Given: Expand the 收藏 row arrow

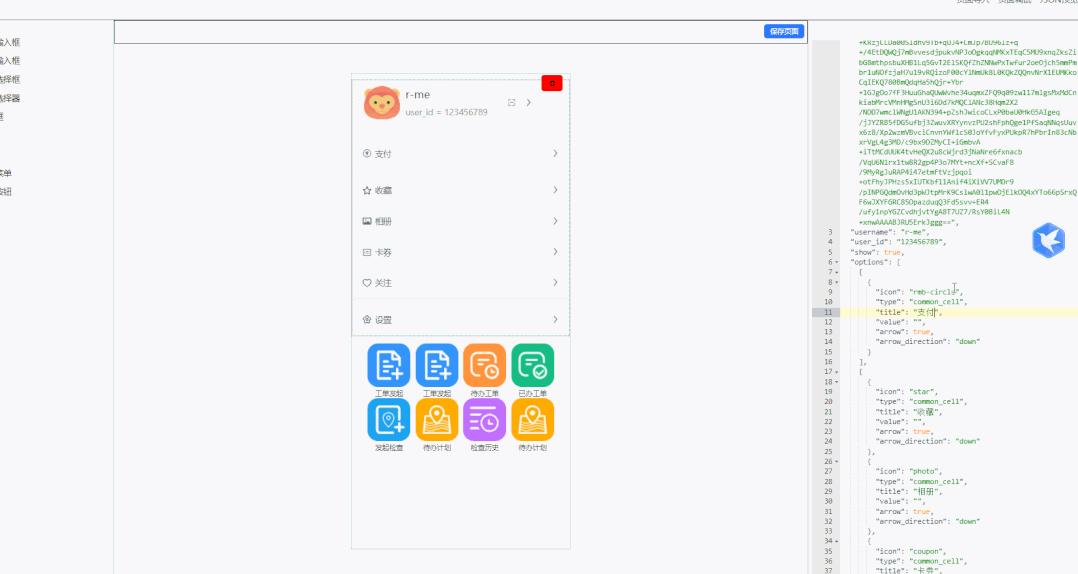Looking at the screenshot, I should pyautogui.click(x=556, y=190).
